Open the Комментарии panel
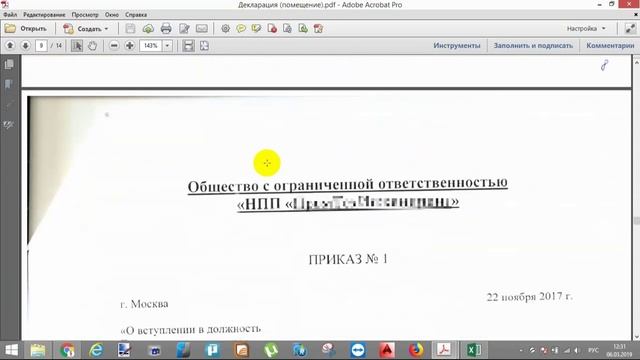 [x=610, y=46]
